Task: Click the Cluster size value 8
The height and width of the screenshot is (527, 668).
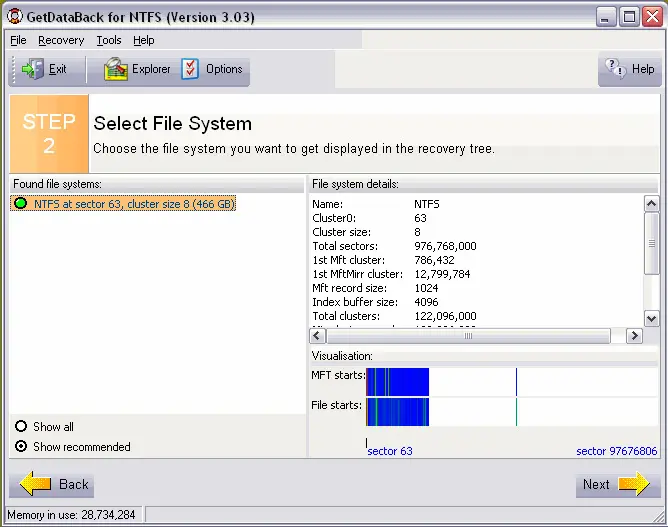Action: (417, 232)
